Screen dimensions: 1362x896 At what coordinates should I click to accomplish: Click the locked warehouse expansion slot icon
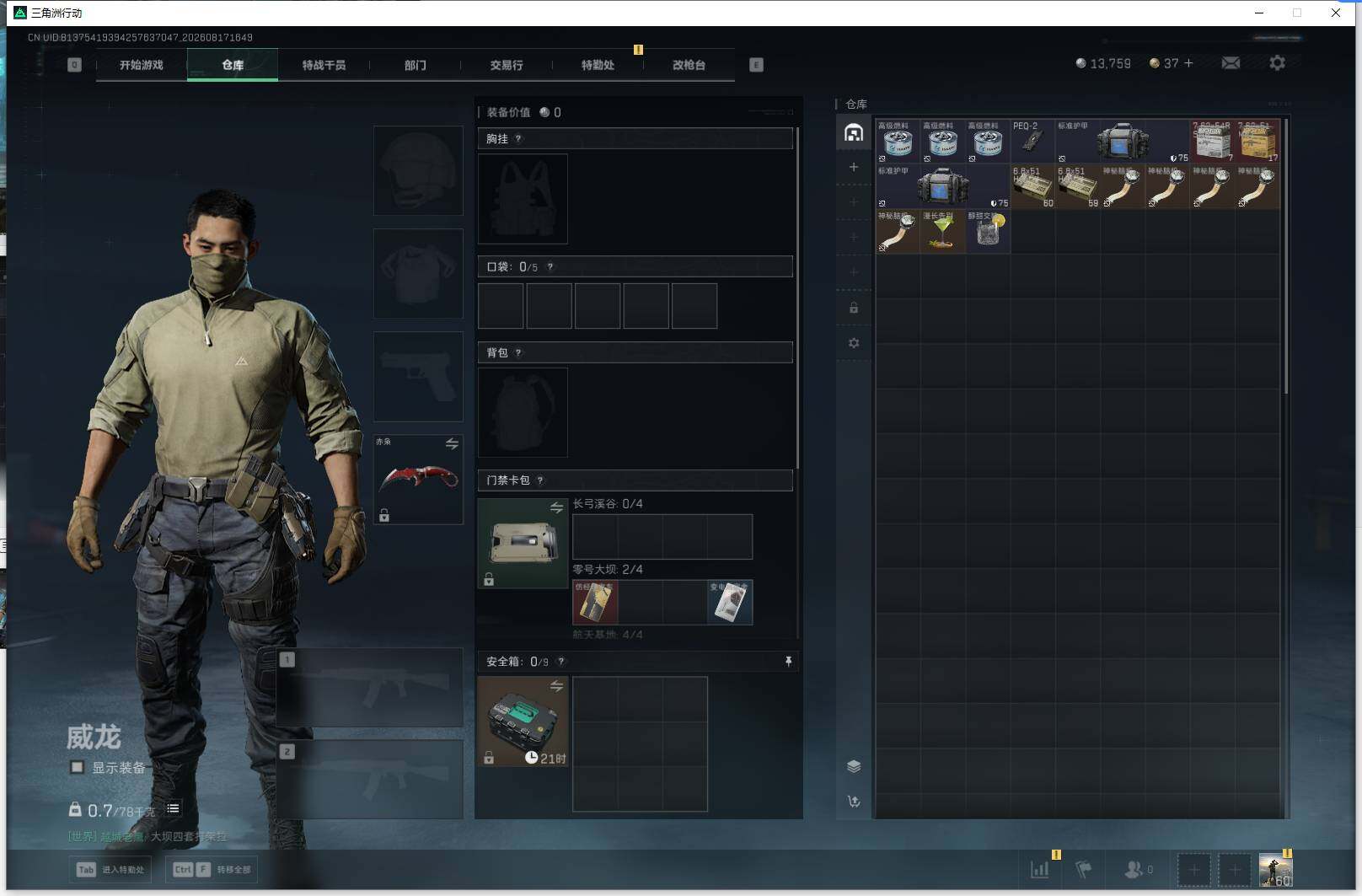click(854, 308)
